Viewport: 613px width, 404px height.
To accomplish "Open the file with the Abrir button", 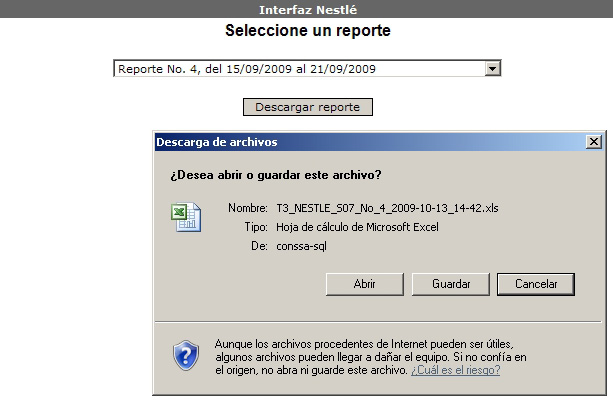I will click(x=364, y=284).
